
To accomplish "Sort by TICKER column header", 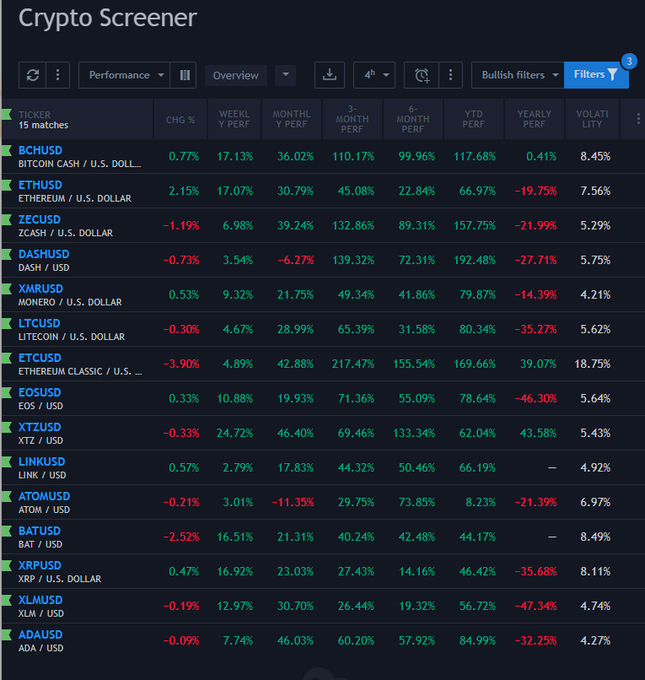I will 35,115.
